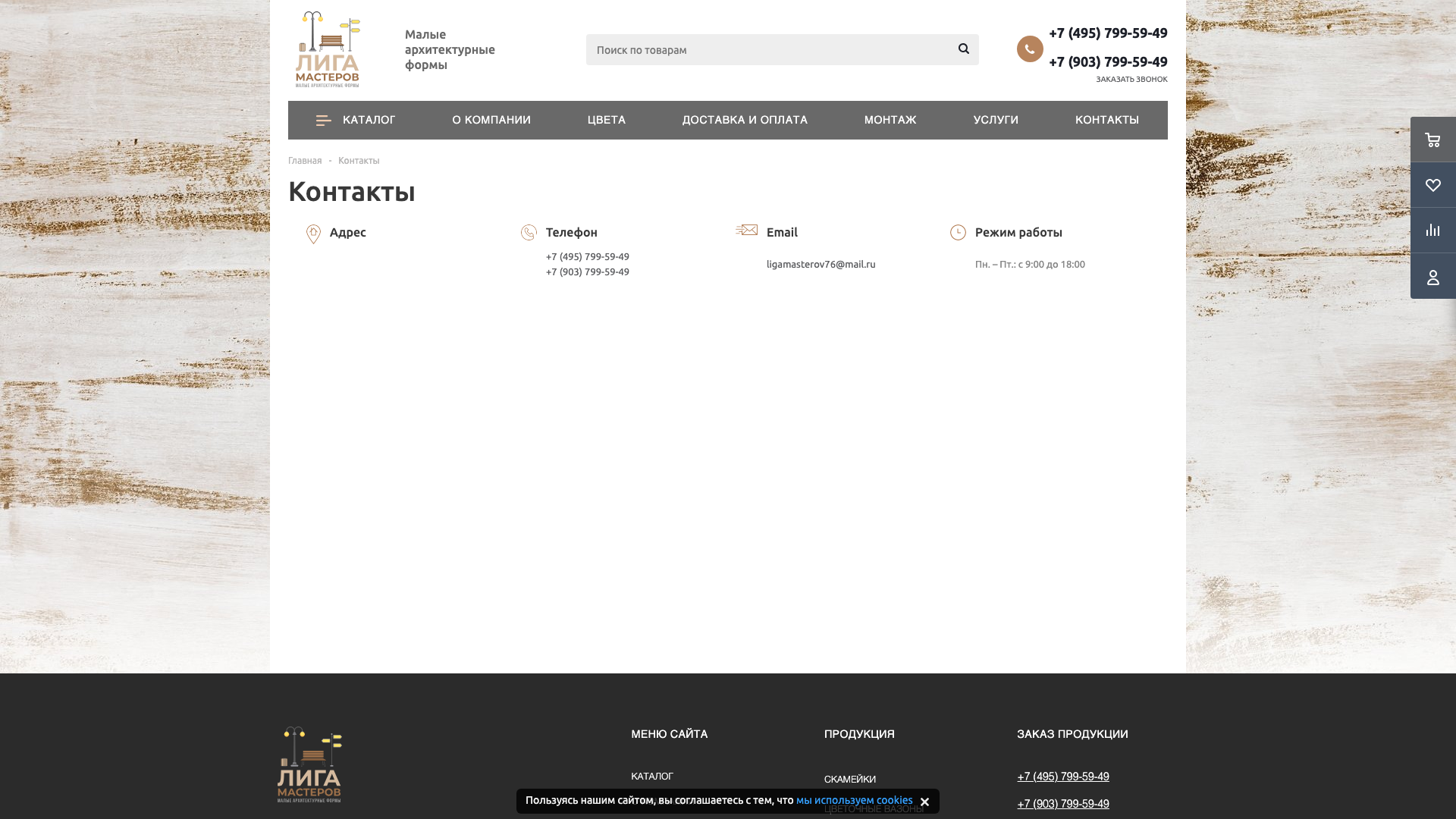
Task: Close the cookies notification
Action: click(924, 802)
